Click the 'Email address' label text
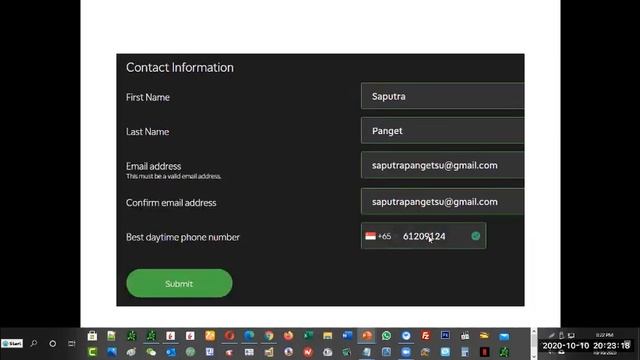The height and width of the screenshot is (360, 640). tap(153, 166)
